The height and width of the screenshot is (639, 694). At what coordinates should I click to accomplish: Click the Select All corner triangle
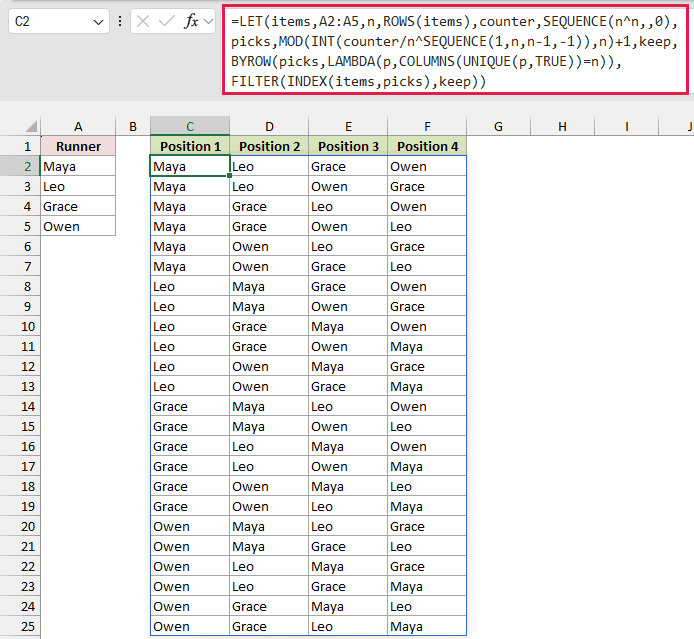coord(31,127)
